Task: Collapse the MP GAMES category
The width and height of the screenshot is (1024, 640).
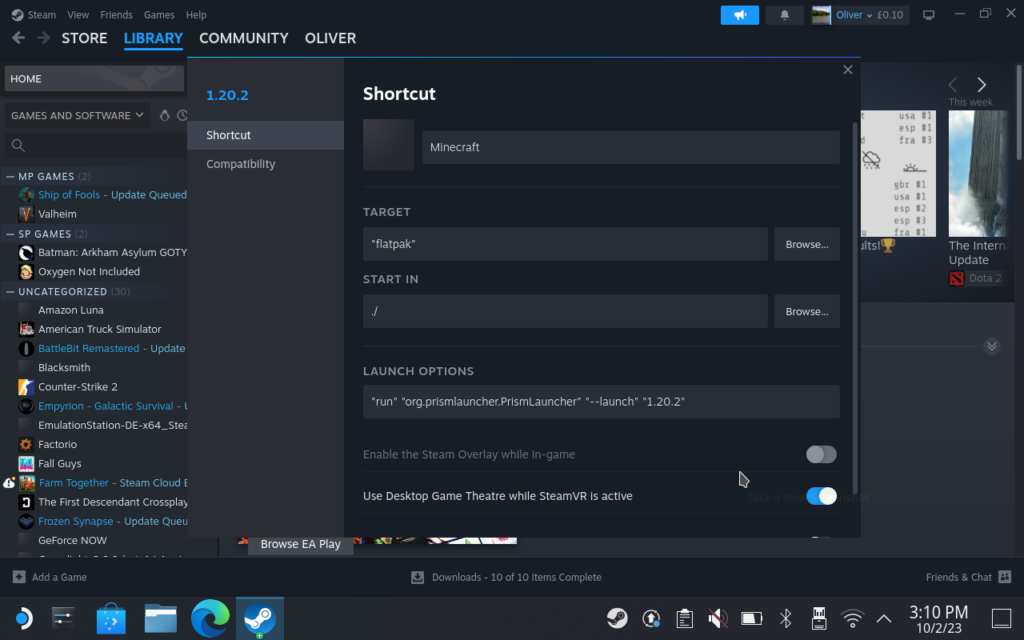Action: click(x=10, y=176)
